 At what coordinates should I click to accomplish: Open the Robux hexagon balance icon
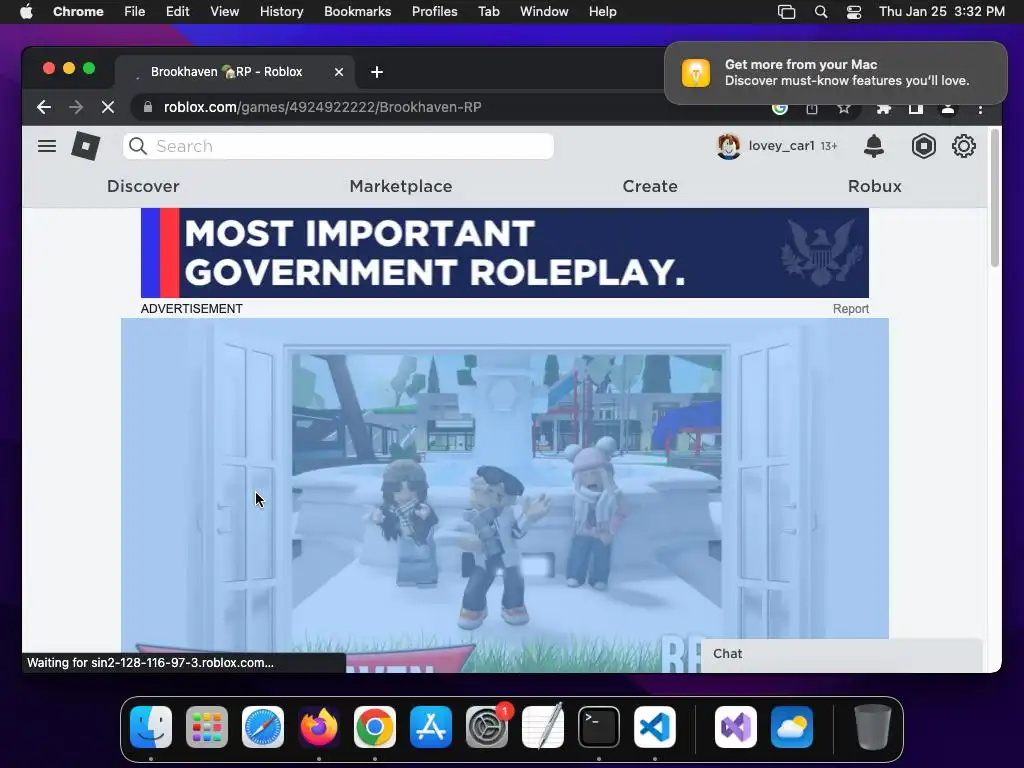(x=923, y=146)
